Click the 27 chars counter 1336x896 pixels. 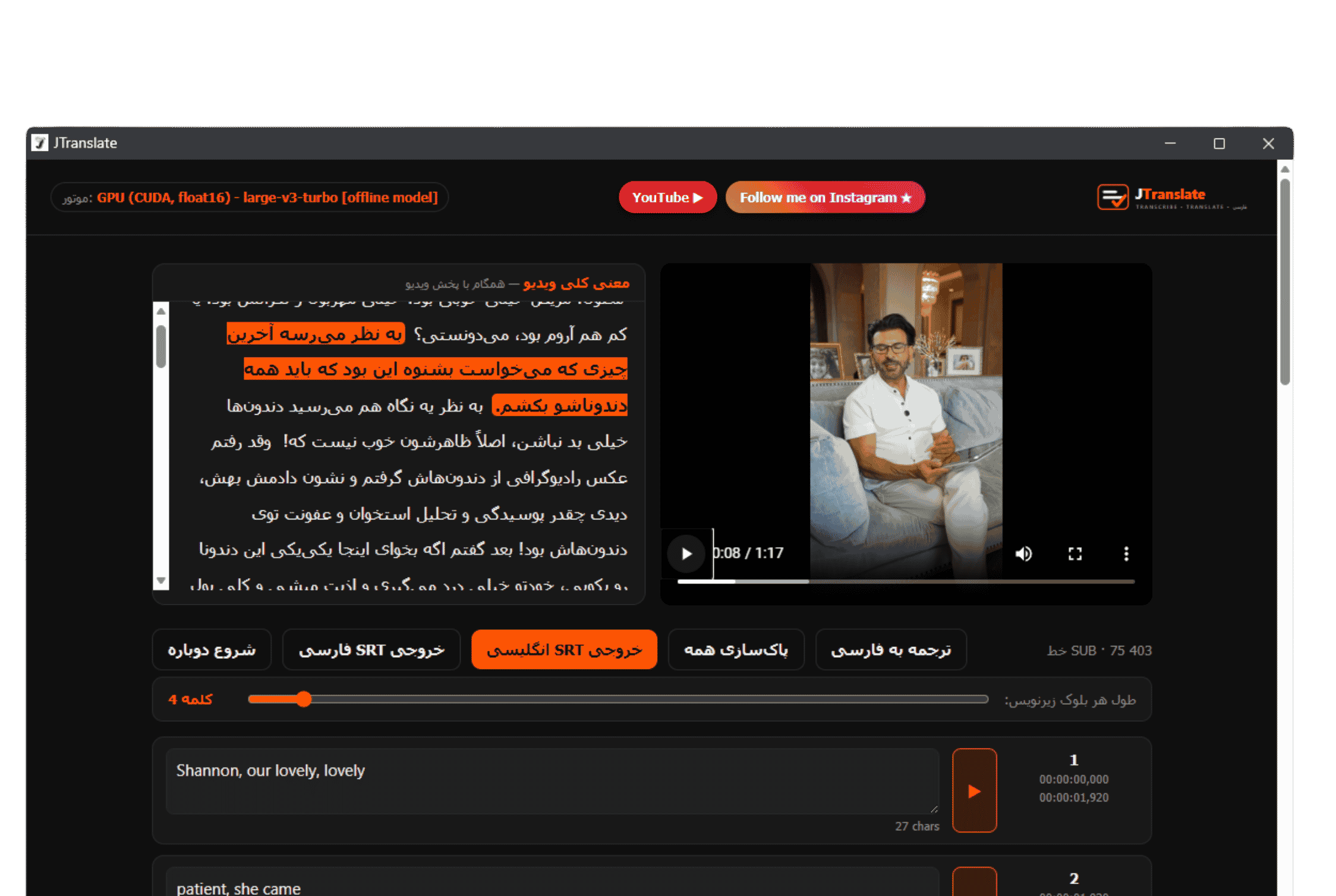[x=917, y=826]
